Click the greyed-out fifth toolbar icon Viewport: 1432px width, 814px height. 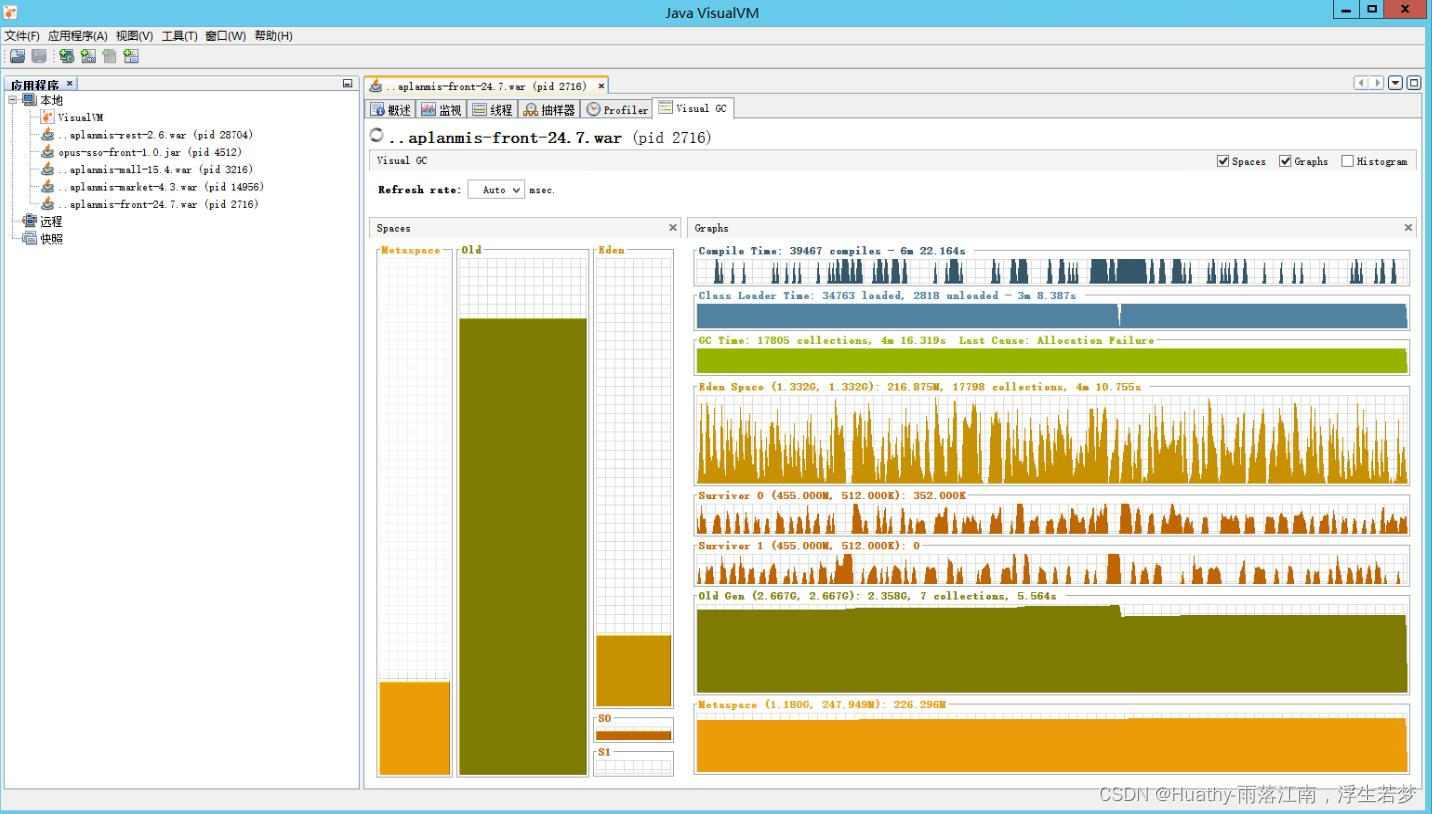click(x=109, y=56)
